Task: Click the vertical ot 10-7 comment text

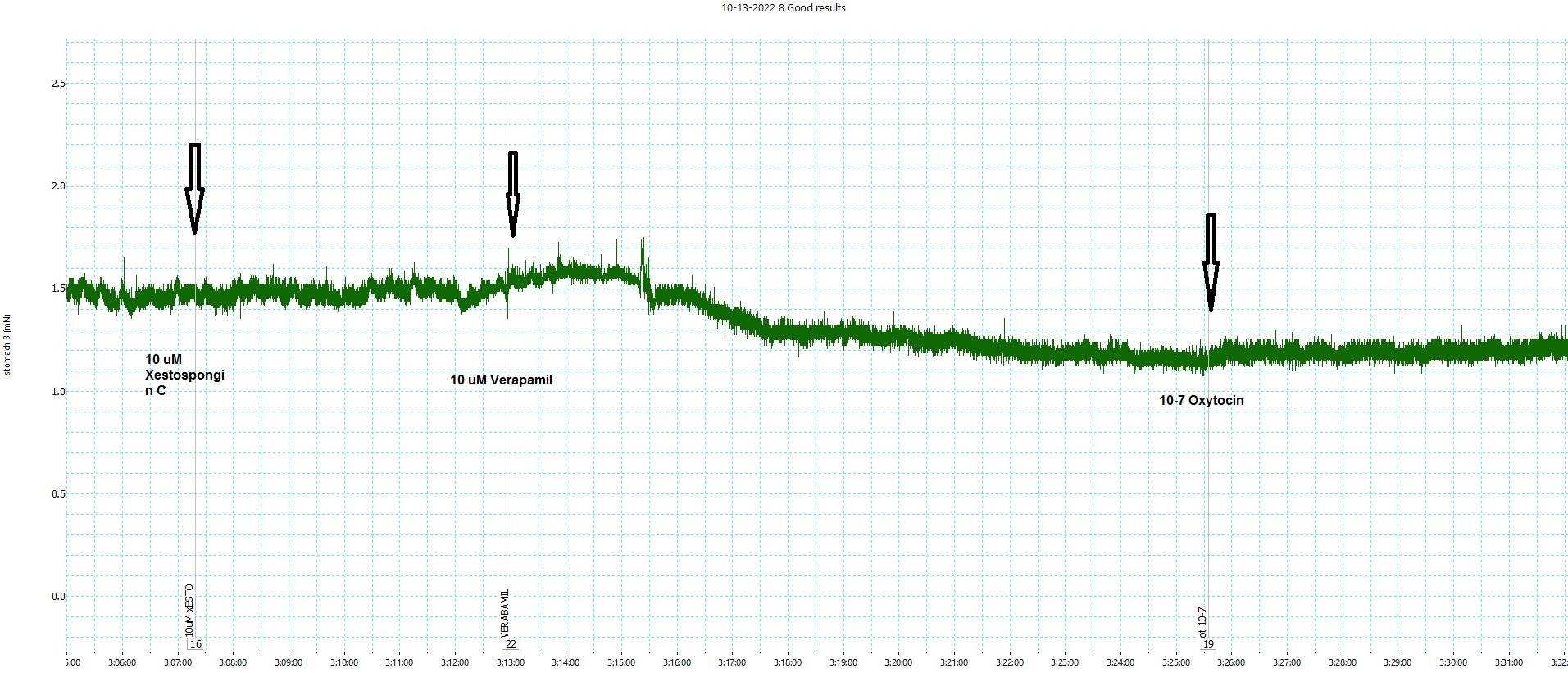Action: point(1202,622)
